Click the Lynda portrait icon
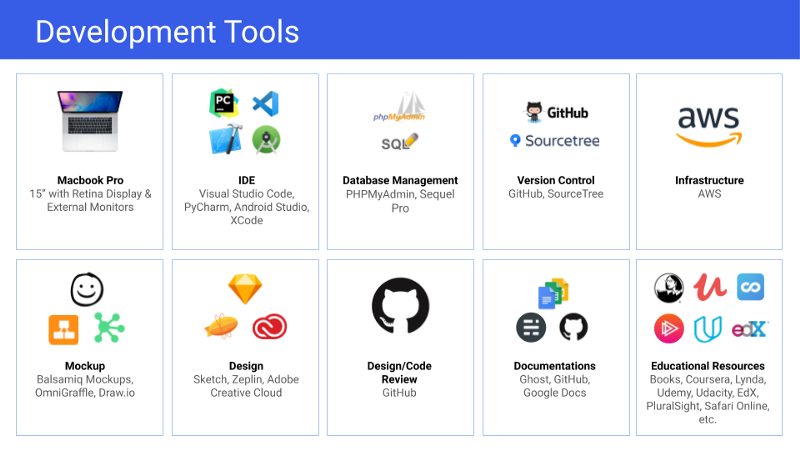Screen dimensions: 800x450 click(x=668, y=288)
